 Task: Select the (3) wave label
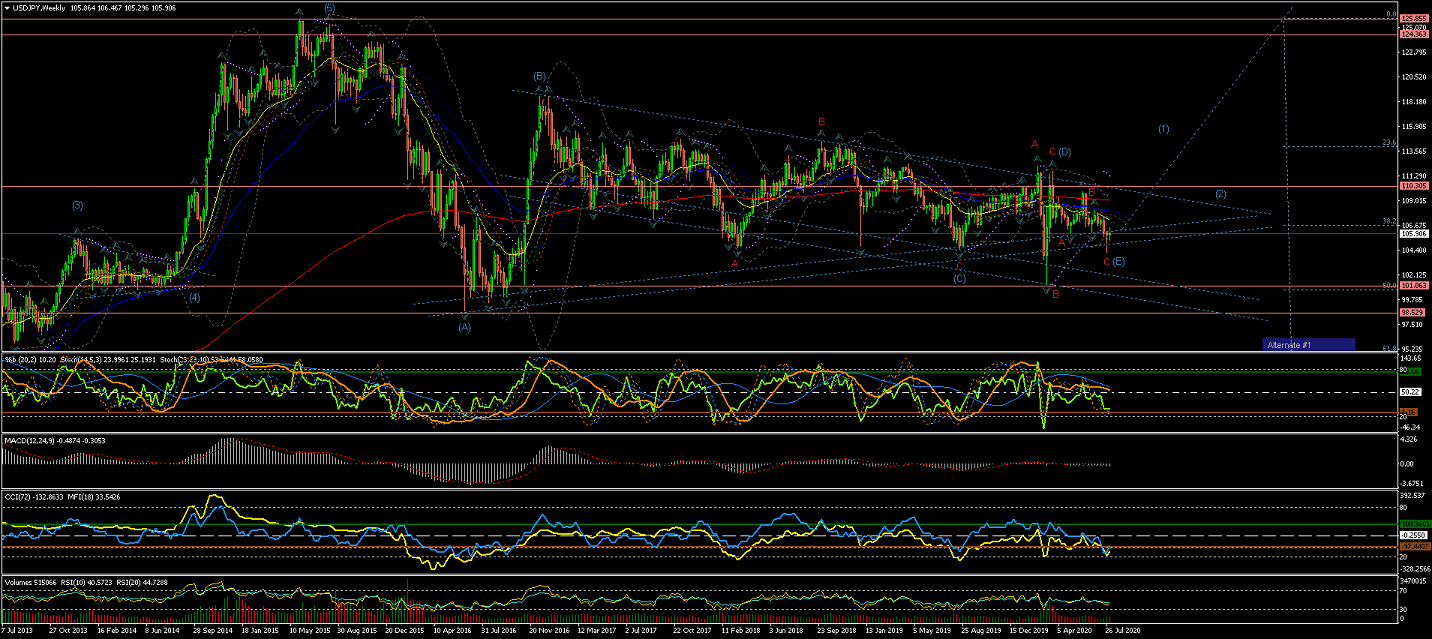pyautogui.click(x=77, y=206)
